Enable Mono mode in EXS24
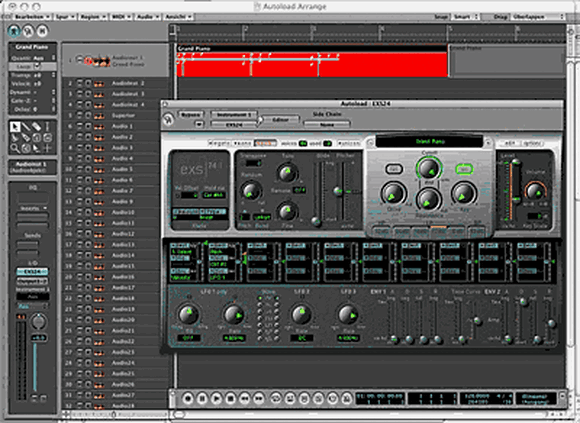This screenshot has height=423, width=580. (242, 143)
